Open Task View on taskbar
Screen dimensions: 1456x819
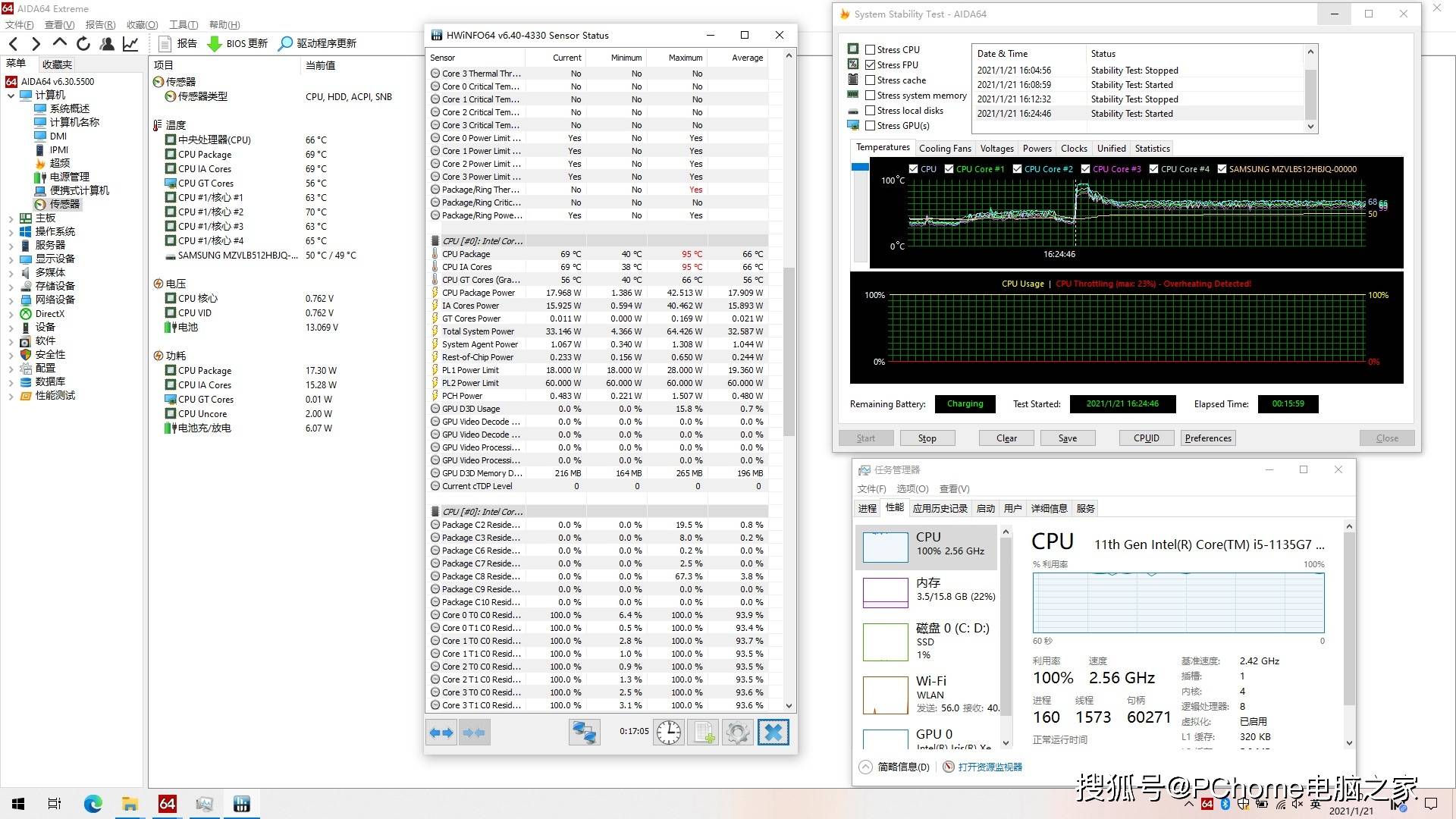tap(55, 804)
